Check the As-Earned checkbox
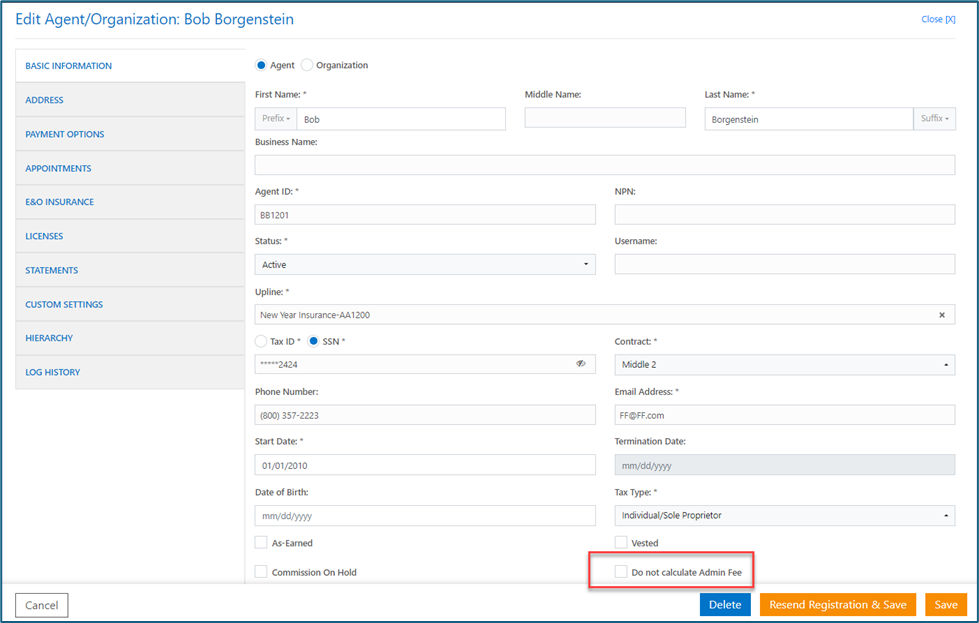 pyautogui.click(x=261, y=542)
